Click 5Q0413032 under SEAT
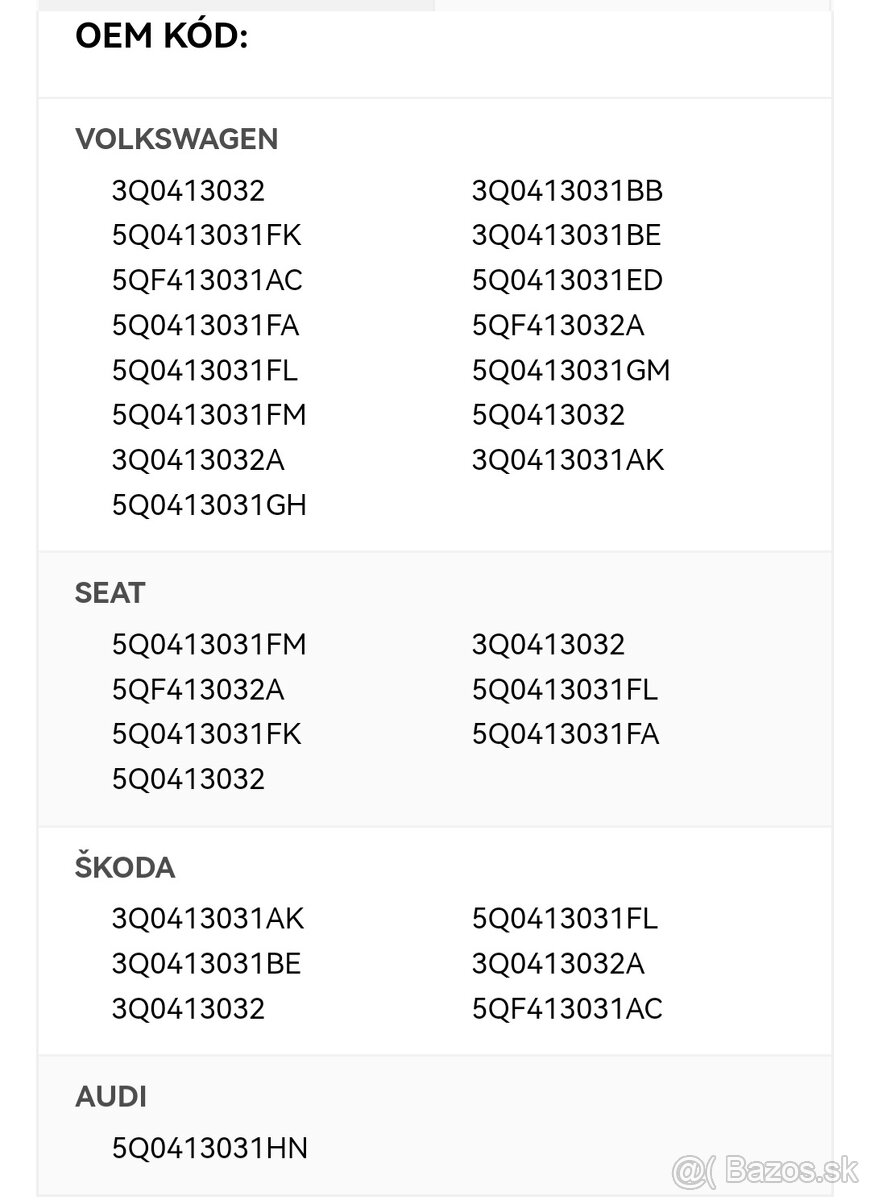The height and width of the screenshot is (1200, 870). 188,780
